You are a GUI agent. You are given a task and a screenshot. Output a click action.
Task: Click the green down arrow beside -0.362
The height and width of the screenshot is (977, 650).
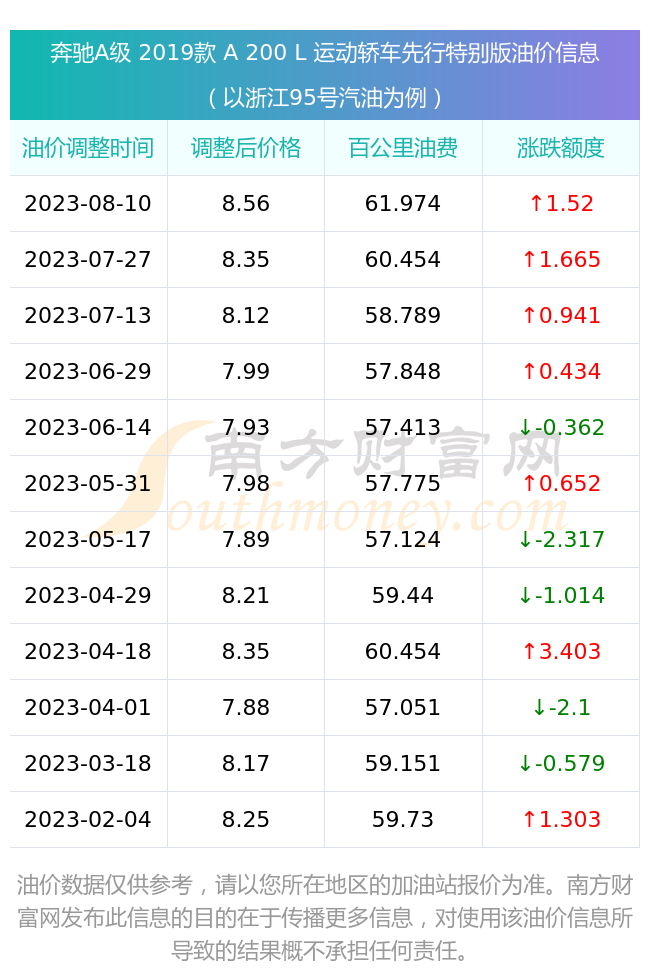tap(525, 427)
